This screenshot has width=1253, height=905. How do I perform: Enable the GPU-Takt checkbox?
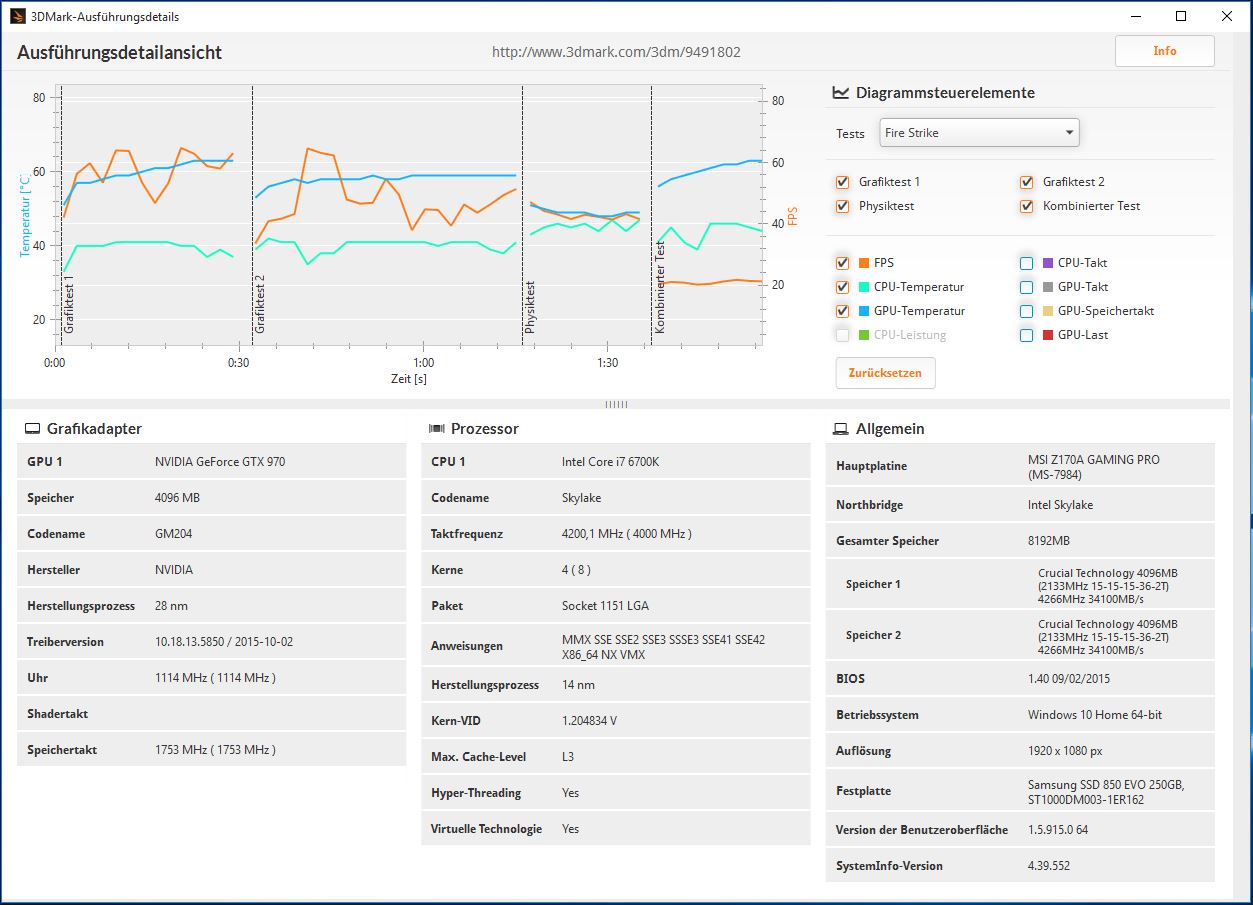click(x=1026, y=287)
